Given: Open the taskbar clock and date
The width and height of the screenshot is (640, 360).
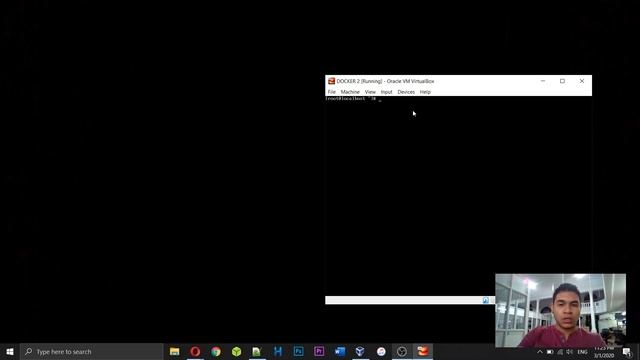Looking at the screenshot, I should [x=604, y=352].
